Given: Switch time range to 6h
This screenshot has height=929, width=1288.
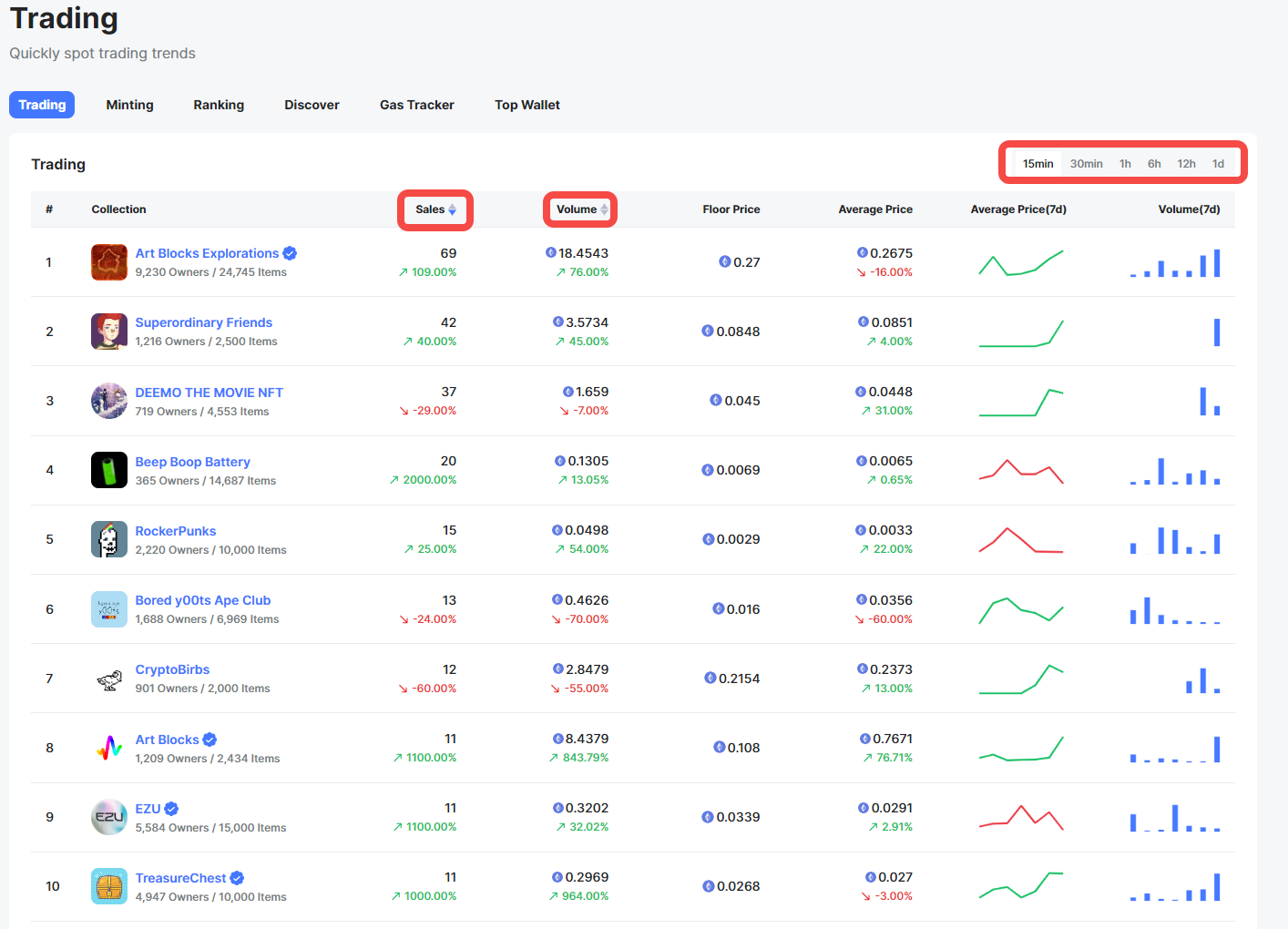Looking at the screenshot, I should coord(1154,164).
